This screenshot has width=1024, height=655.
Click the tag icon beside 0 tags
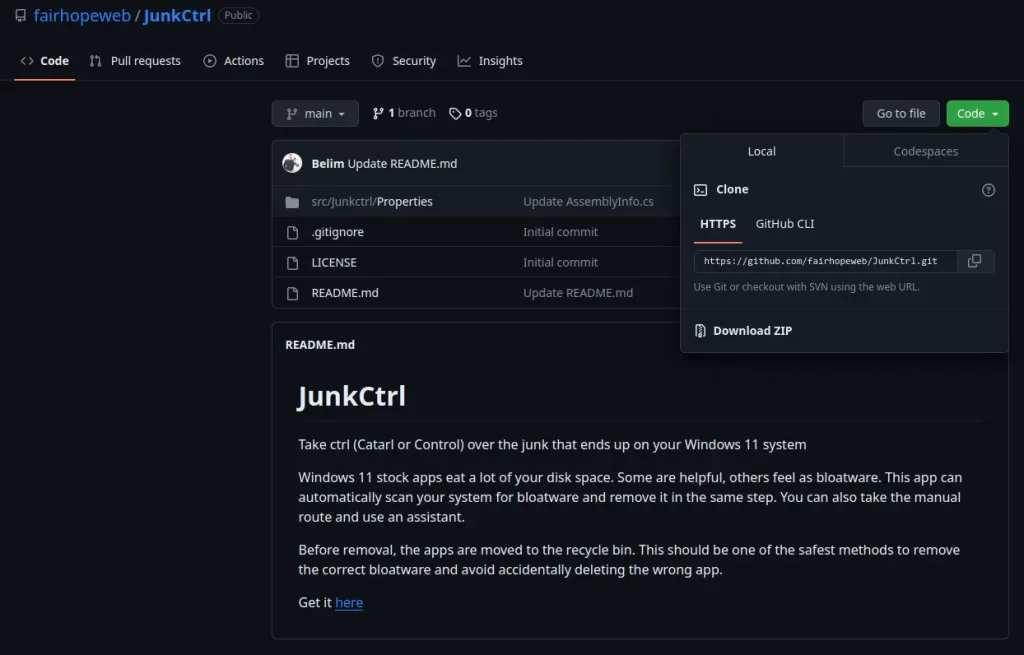pyautogui.click(x=455, y=114)
